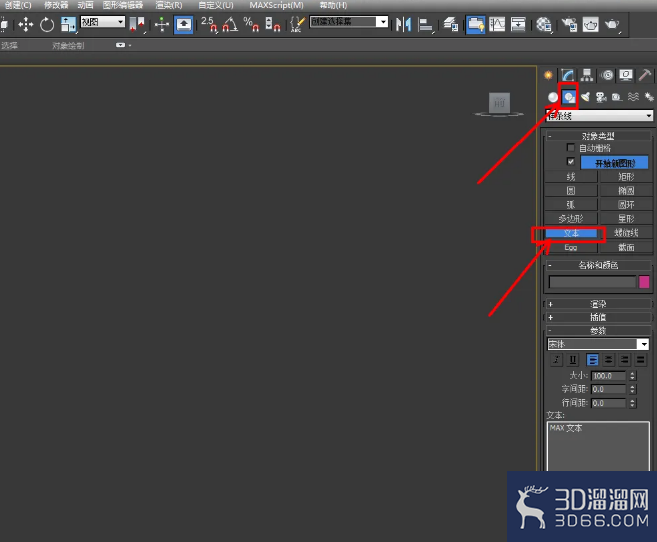The width and height of the screenshot is (657, 542).
Task: Open Render Setup teapot icon
Action: click(569, 24)
